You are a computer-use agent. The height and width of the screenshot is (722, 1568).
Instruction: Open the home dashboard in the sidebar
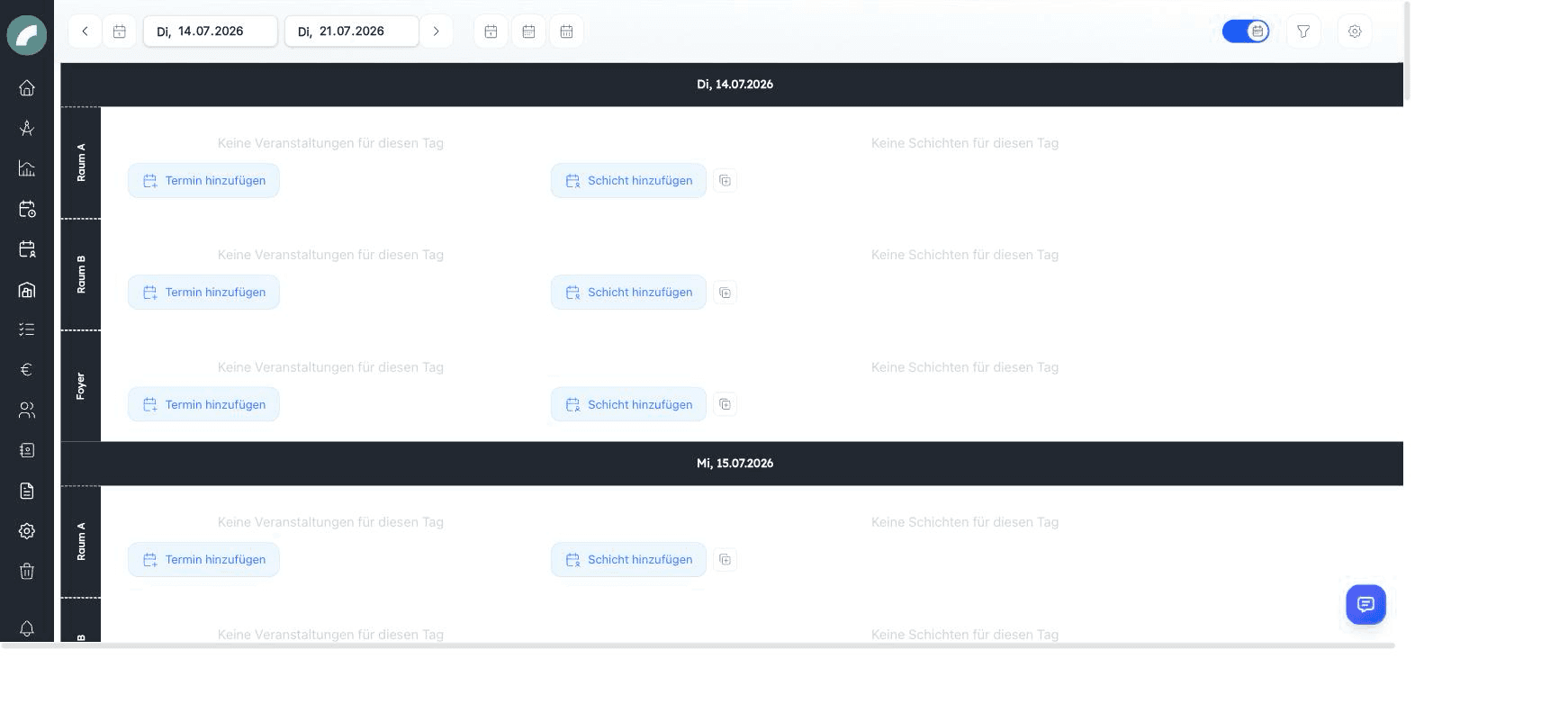coord(27,87)
